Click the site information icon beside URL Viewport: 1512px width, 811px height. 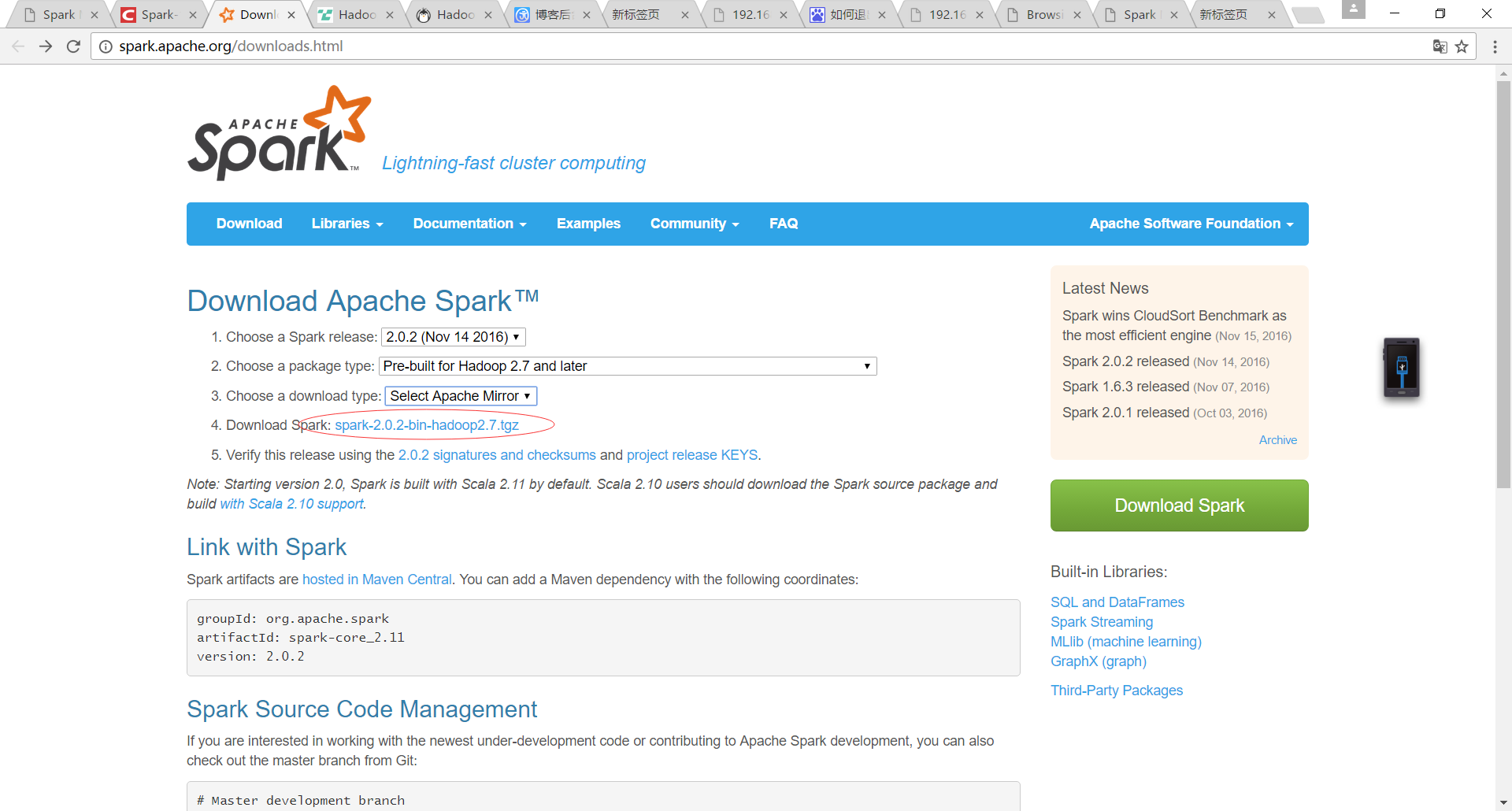106,46
